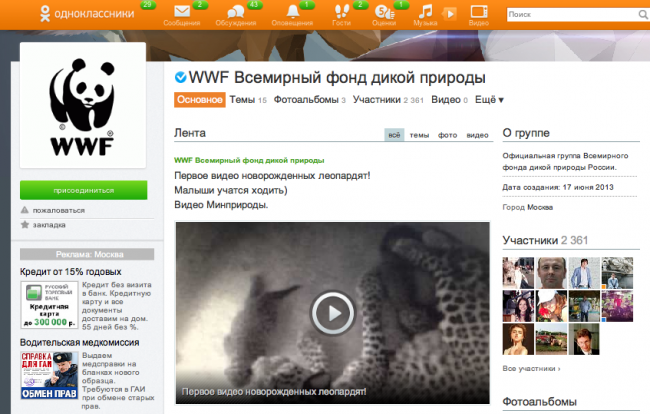Switch to the Видео group tab
The height and width of the screenshot is (414, 650).
(449, 100)
